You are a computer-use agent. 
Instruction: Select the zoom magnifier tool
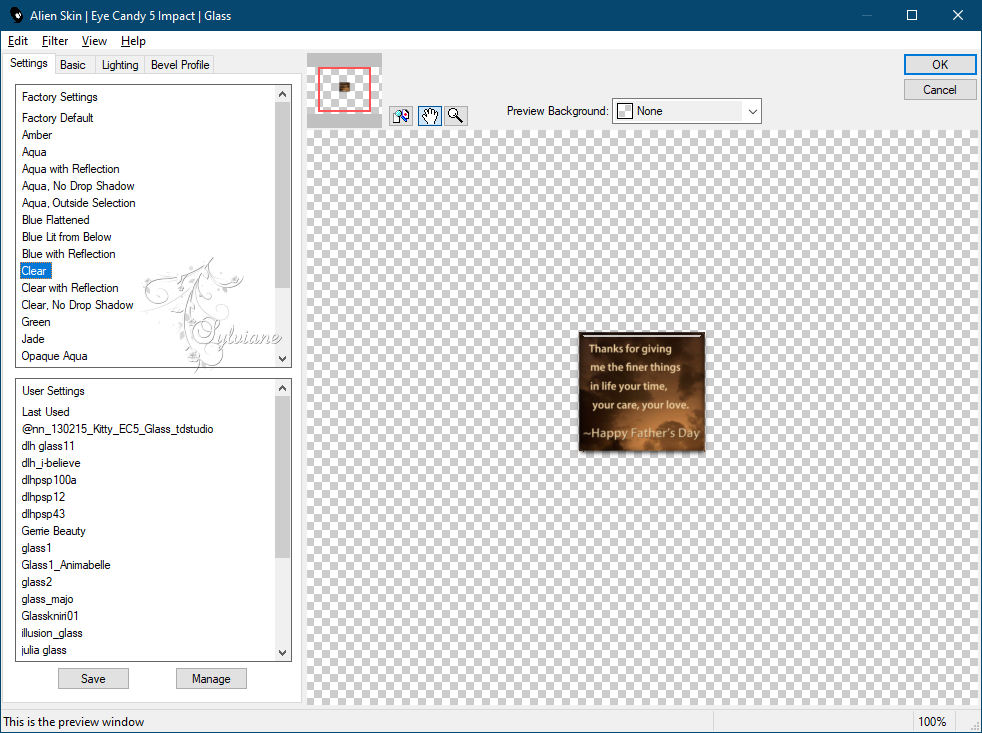pyautogui.click(x=456, y=116)
